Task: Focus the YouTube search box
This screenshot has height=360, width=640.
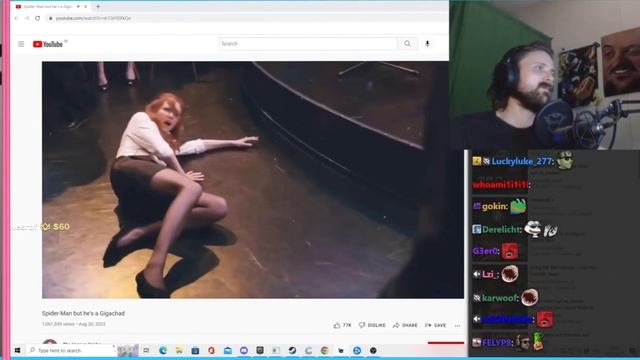Action: (x=308, y=44)
